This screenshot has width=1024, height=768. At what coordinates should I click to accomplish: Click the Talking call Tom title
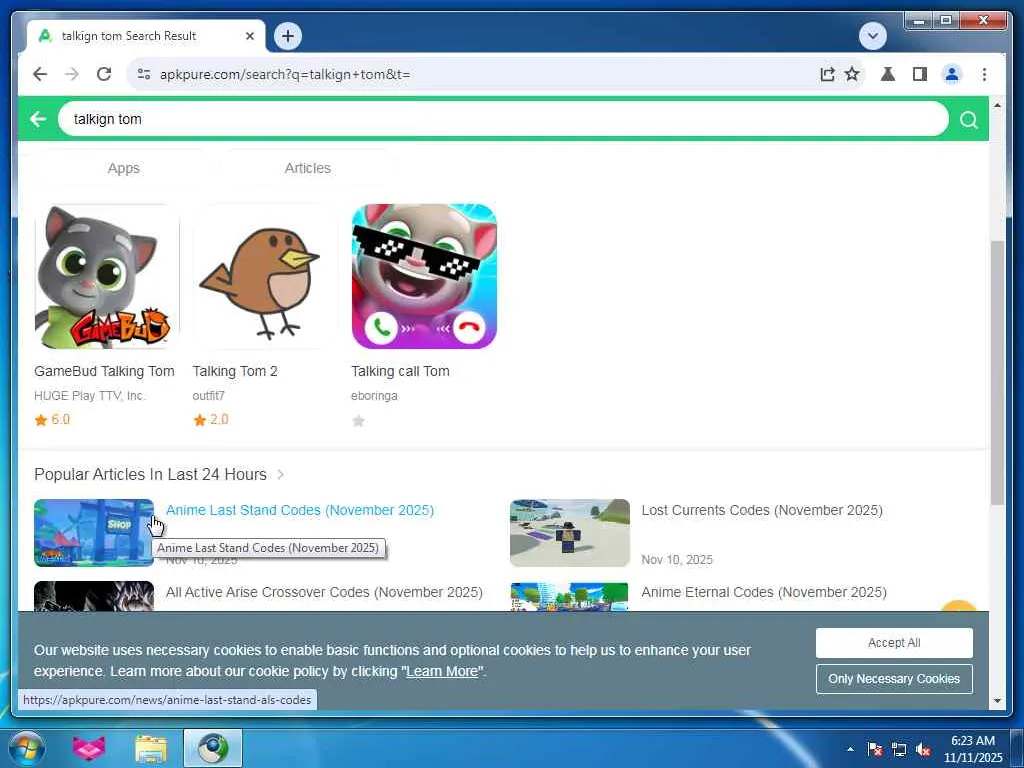tap(400, 371)
